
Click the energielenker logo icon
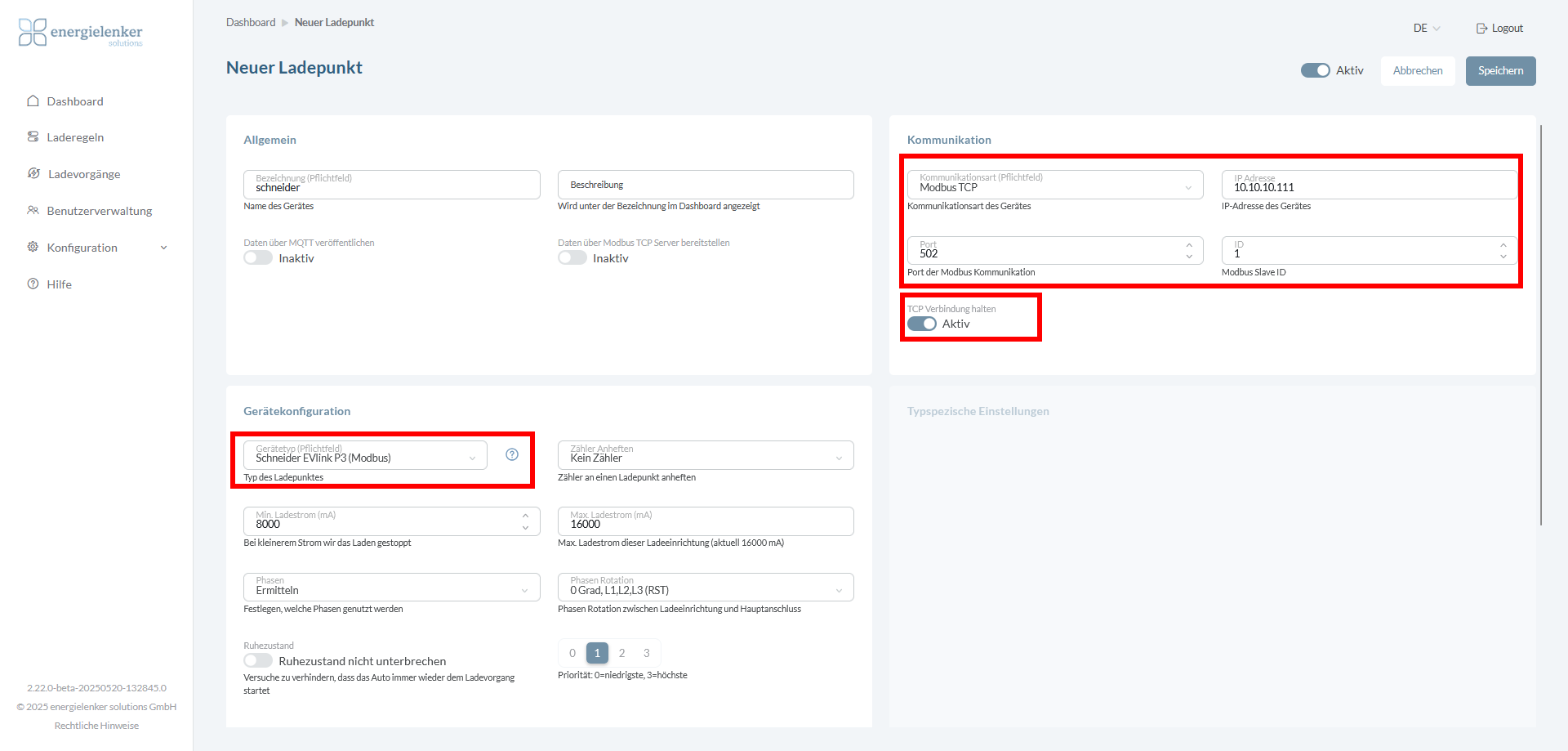[33, 33]
